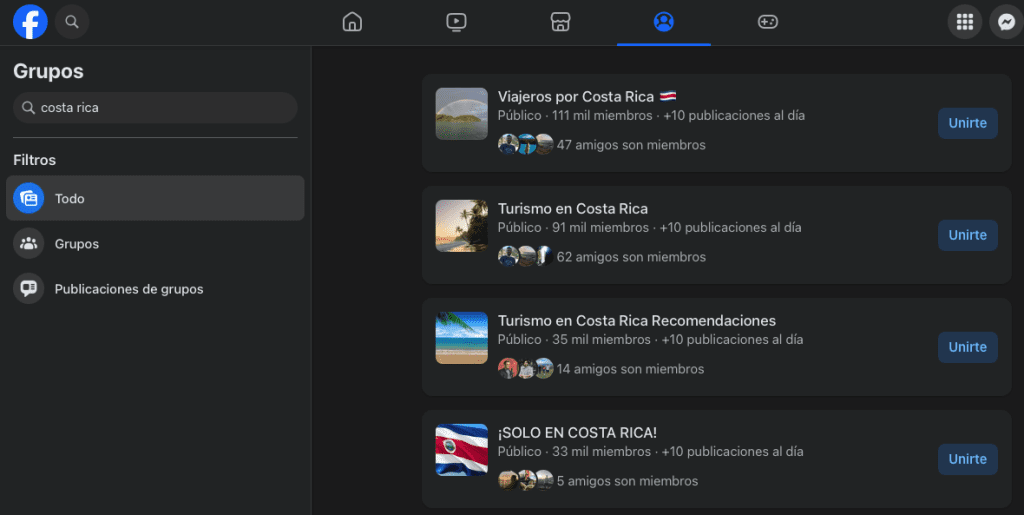1024x515 pixels.
Task: Click '5 amigos son miembros' text
Action: [627, 481]
